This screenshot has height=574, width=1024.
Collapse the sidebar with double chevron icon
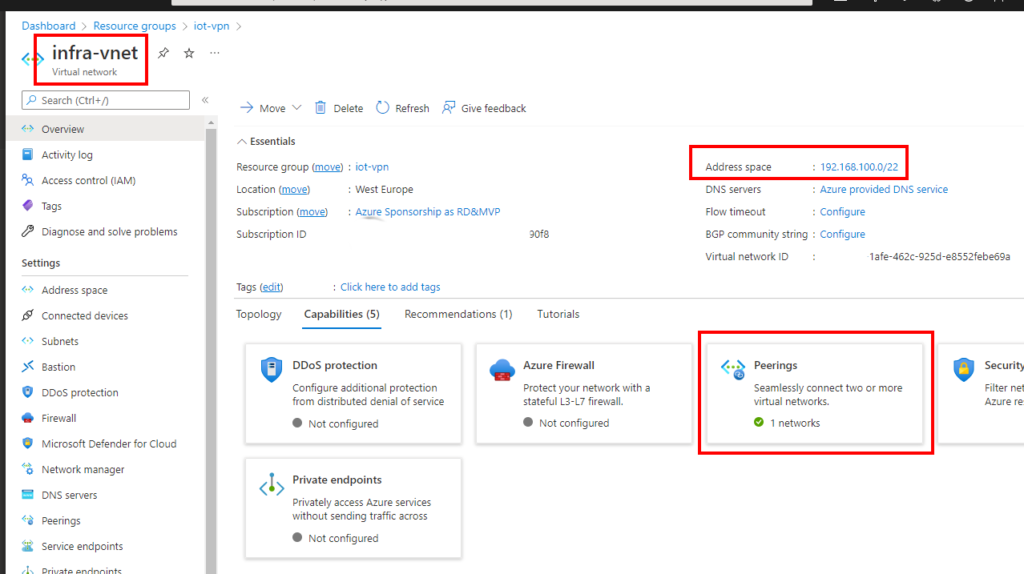pos(205,100)
